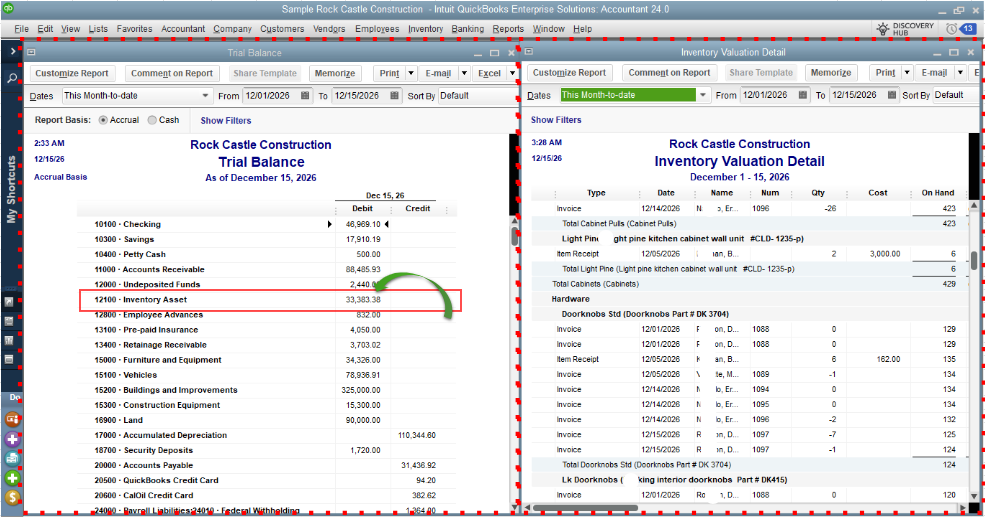Open the Discovery Hub lightbulb icon
985x517 pixels.
tap(886, 29)
